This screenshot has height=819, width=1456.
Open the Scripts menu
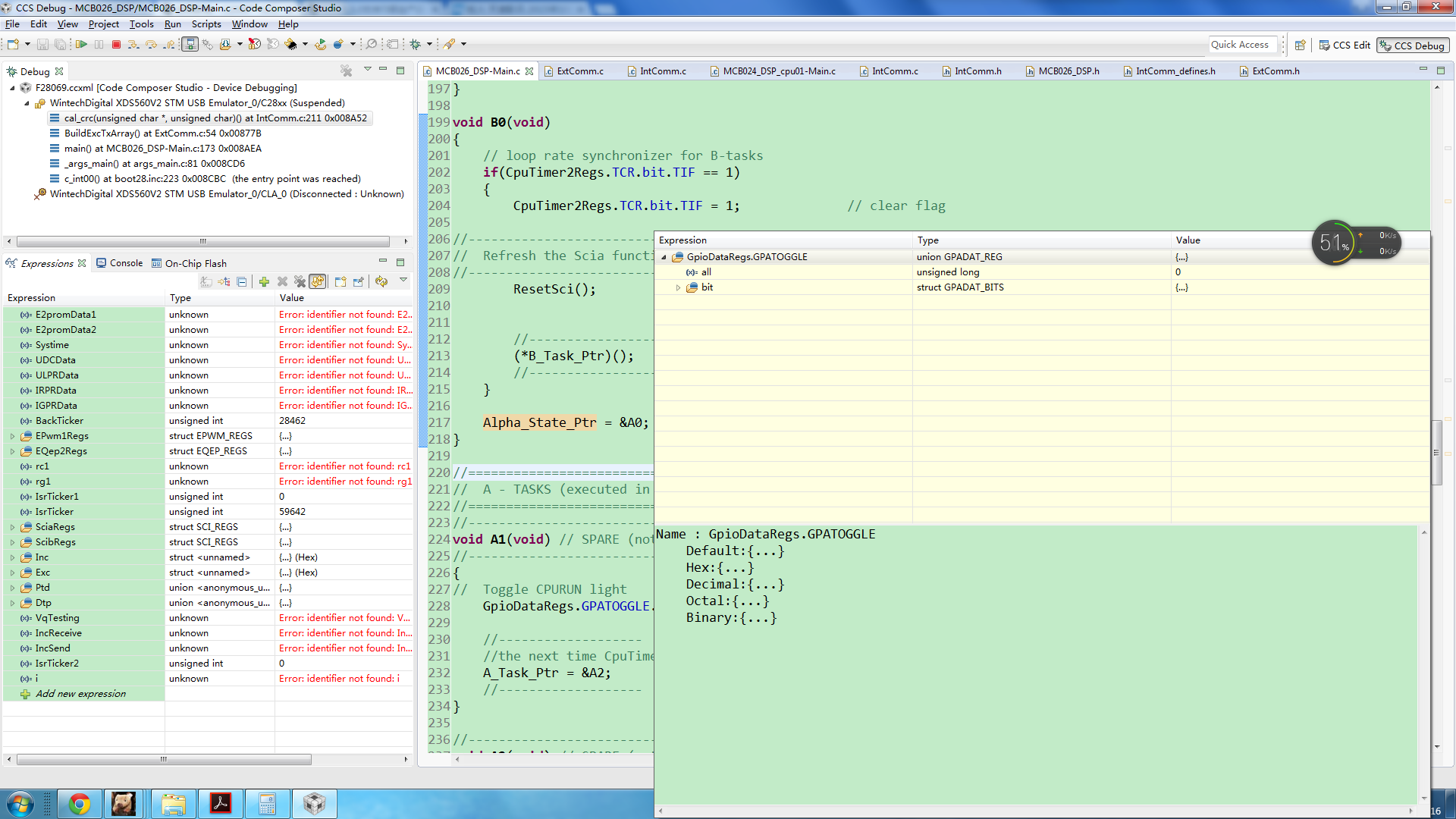coord(206,24)
